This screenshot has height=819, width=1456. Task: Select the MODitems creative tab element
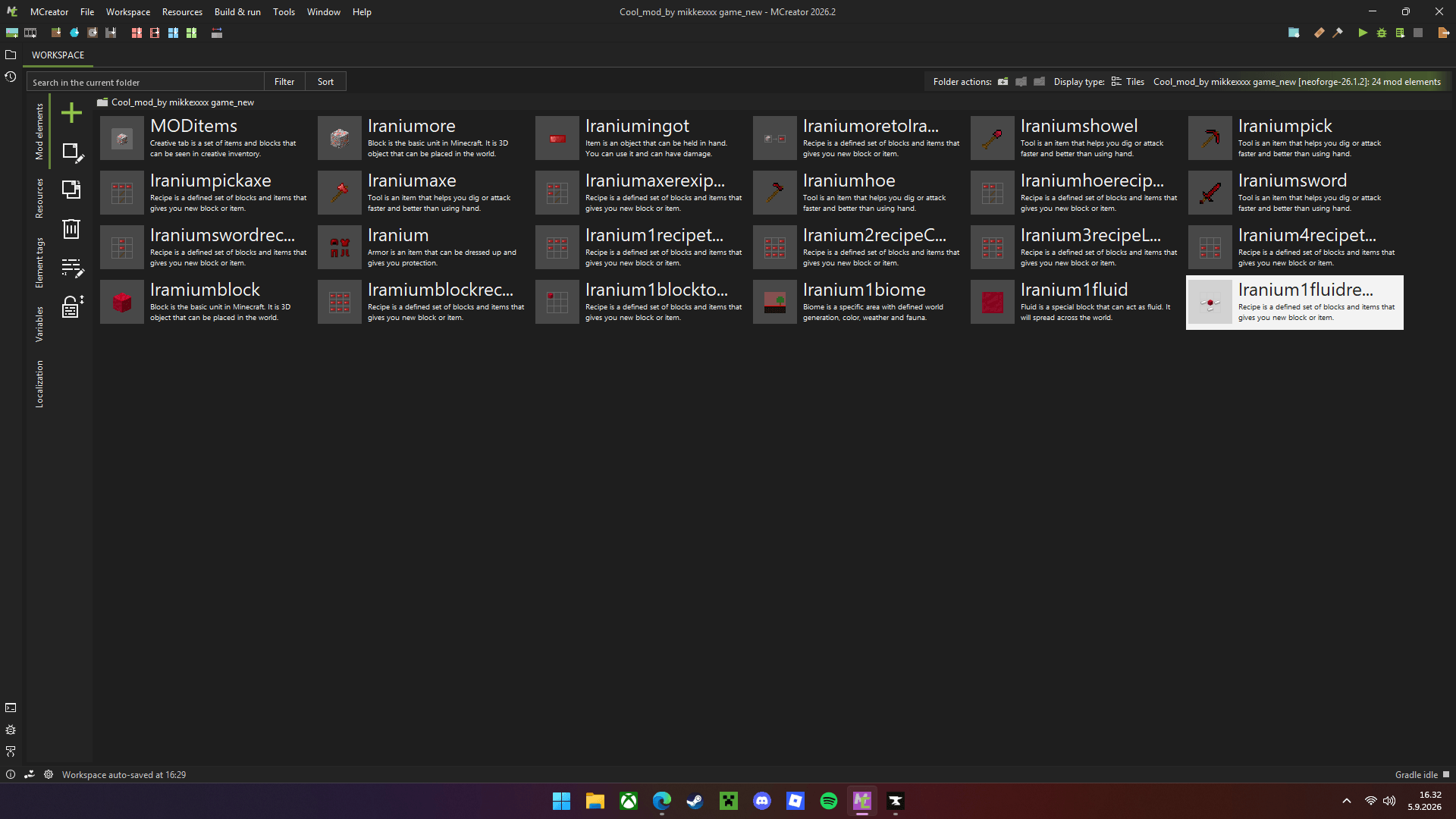coord(206,138)
